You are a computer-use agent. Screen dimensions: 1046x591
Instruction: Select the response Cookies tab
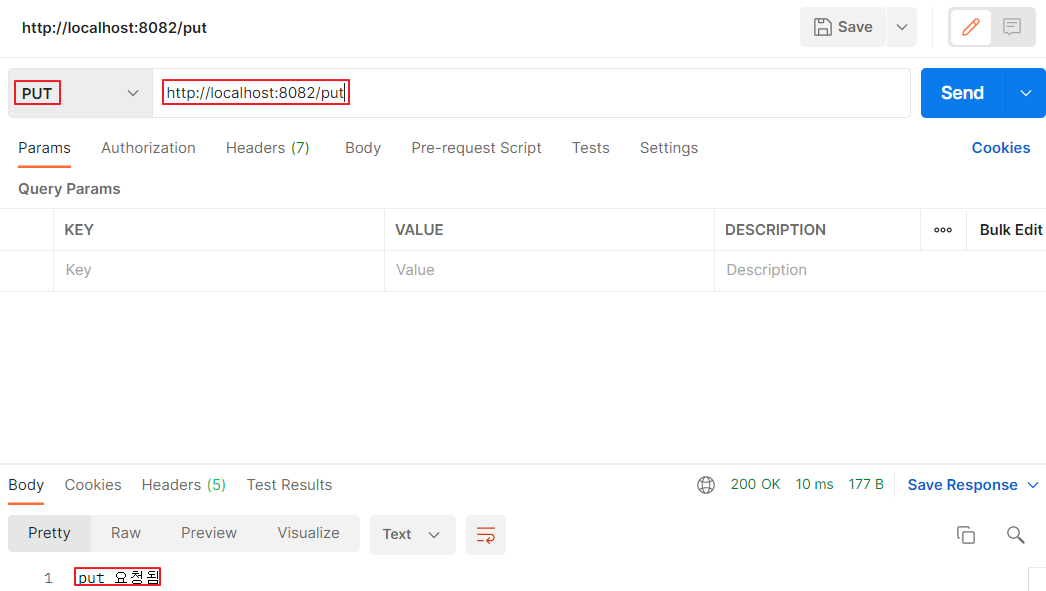[x=93, y=485]
